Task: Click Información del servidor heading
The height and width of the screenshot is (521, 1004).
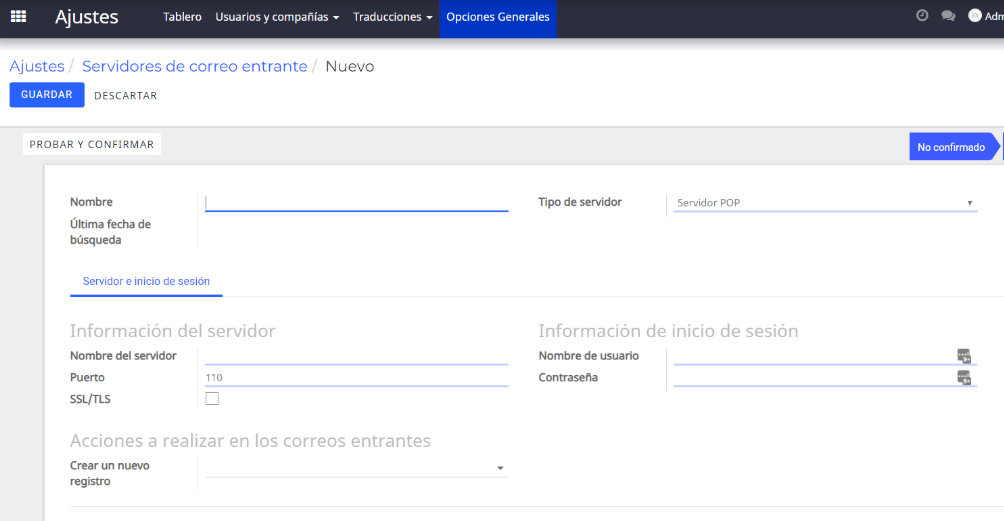Action: pos(172,331)
